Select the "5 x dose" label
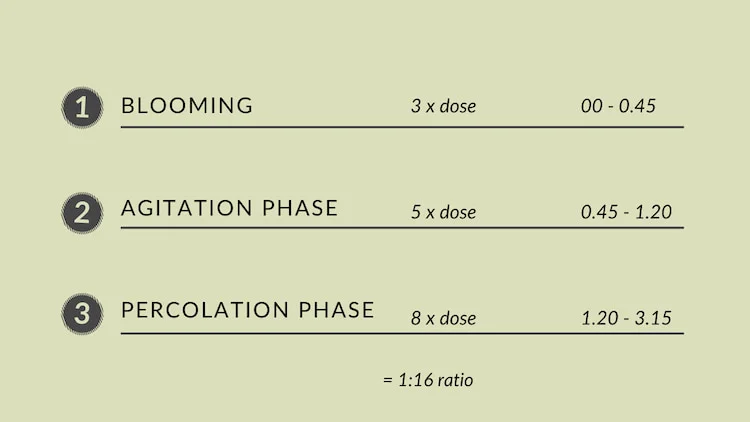 [x=443, y=212]
